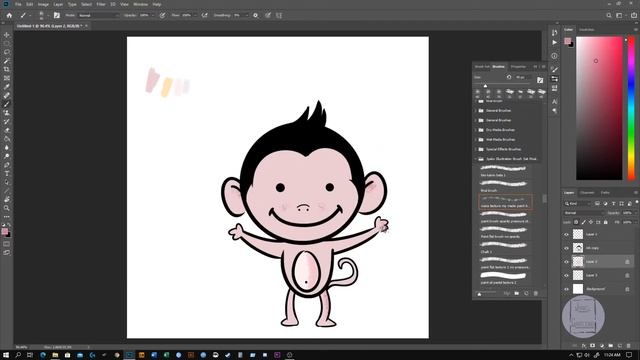Click the brush Size slider handle
This screenshot has width=640, height=360.
pos(485,86)
